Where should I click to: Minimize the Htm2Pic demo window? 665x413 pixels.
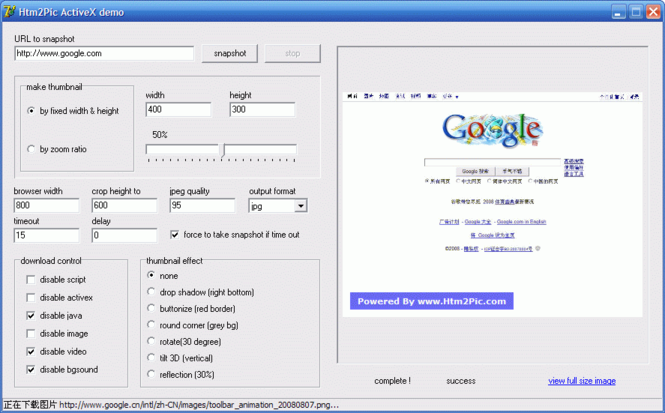(619, 11)
